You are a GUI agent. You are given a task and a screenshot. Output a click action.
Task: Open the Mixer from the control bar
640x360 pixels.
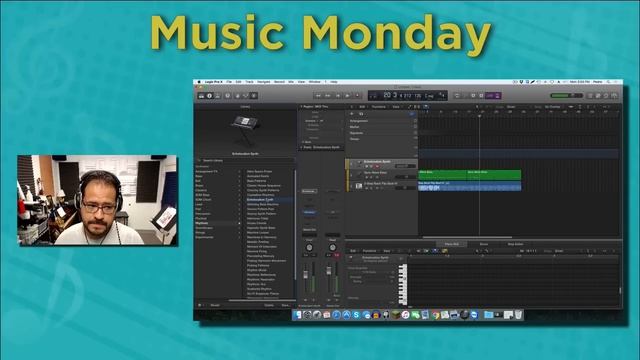[246, 96]
